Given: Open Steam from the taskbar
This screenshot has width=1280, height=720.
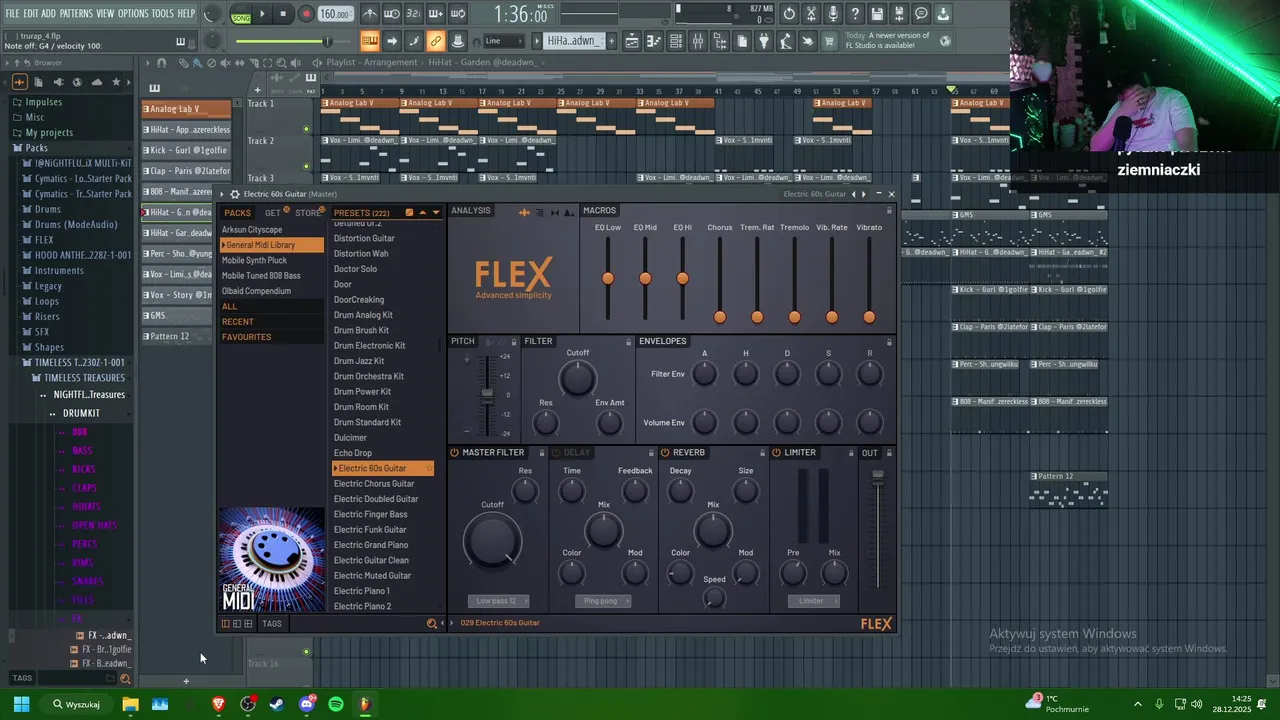Looking at the screenshot, I should 277,704.
